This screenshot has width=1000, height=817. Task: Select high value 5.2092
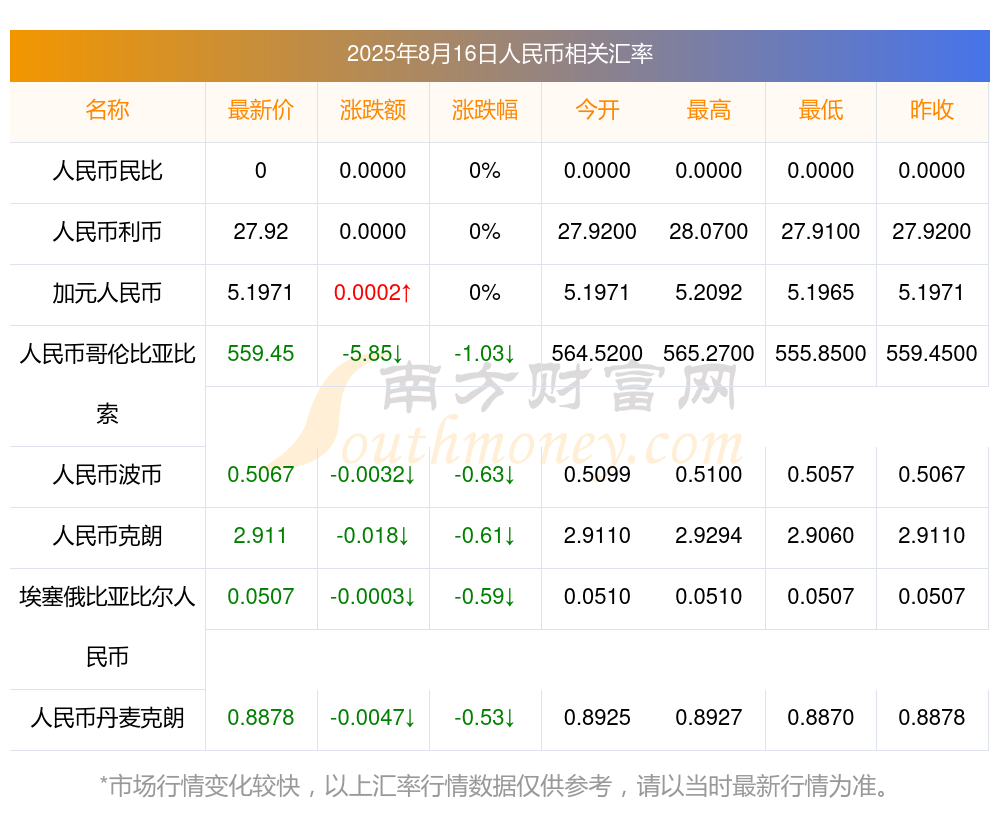[709, 293]
